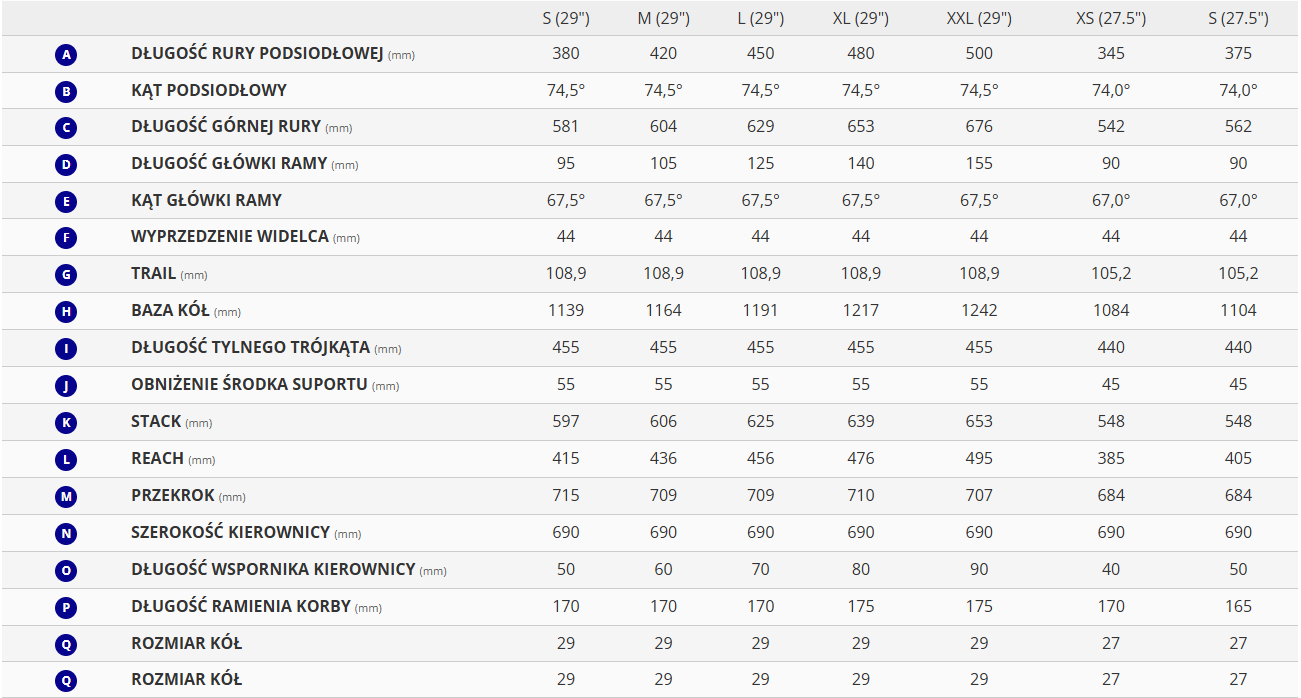Screen dimensions: 1301x698
Task: Select the P icon for crank arm length
Action: (x=66, y=607)
